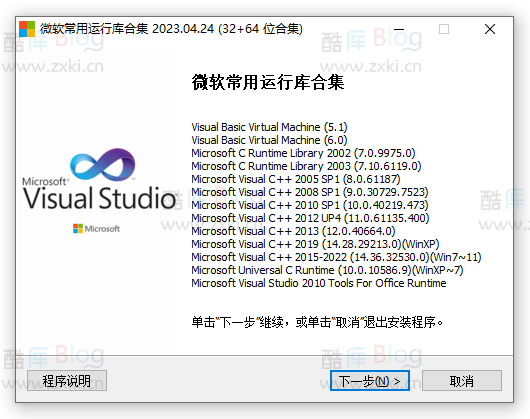The height and width of the screenshot is (419, 530).
Task: Click Microsoft Visual C++ 2005 SP1 line
Action: pyautogui.click(x=296, y=179)
